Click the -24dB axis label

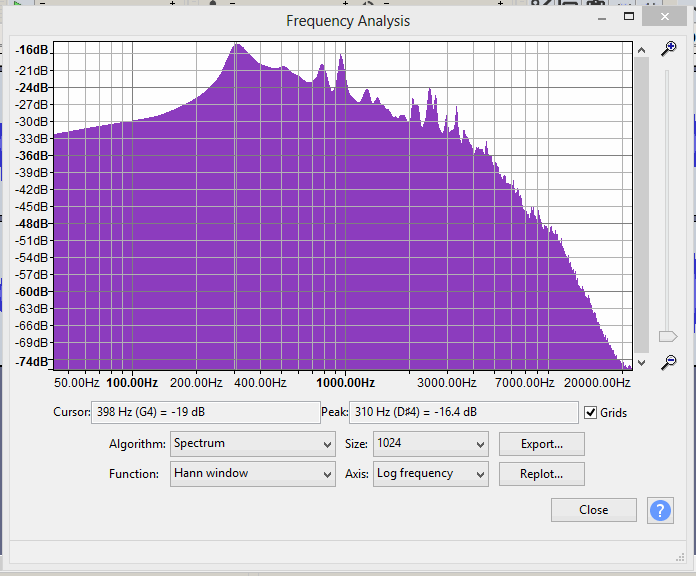32,88
